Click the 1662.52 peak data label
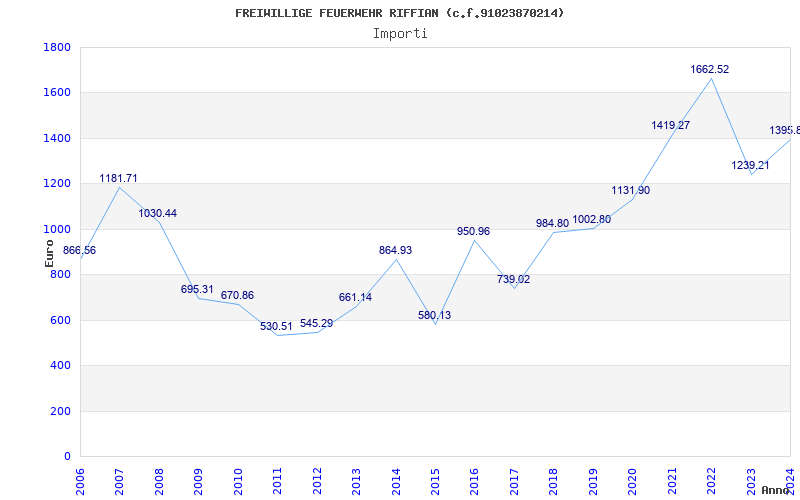This screenshot has height=500, width=800. tap(710, 70)
